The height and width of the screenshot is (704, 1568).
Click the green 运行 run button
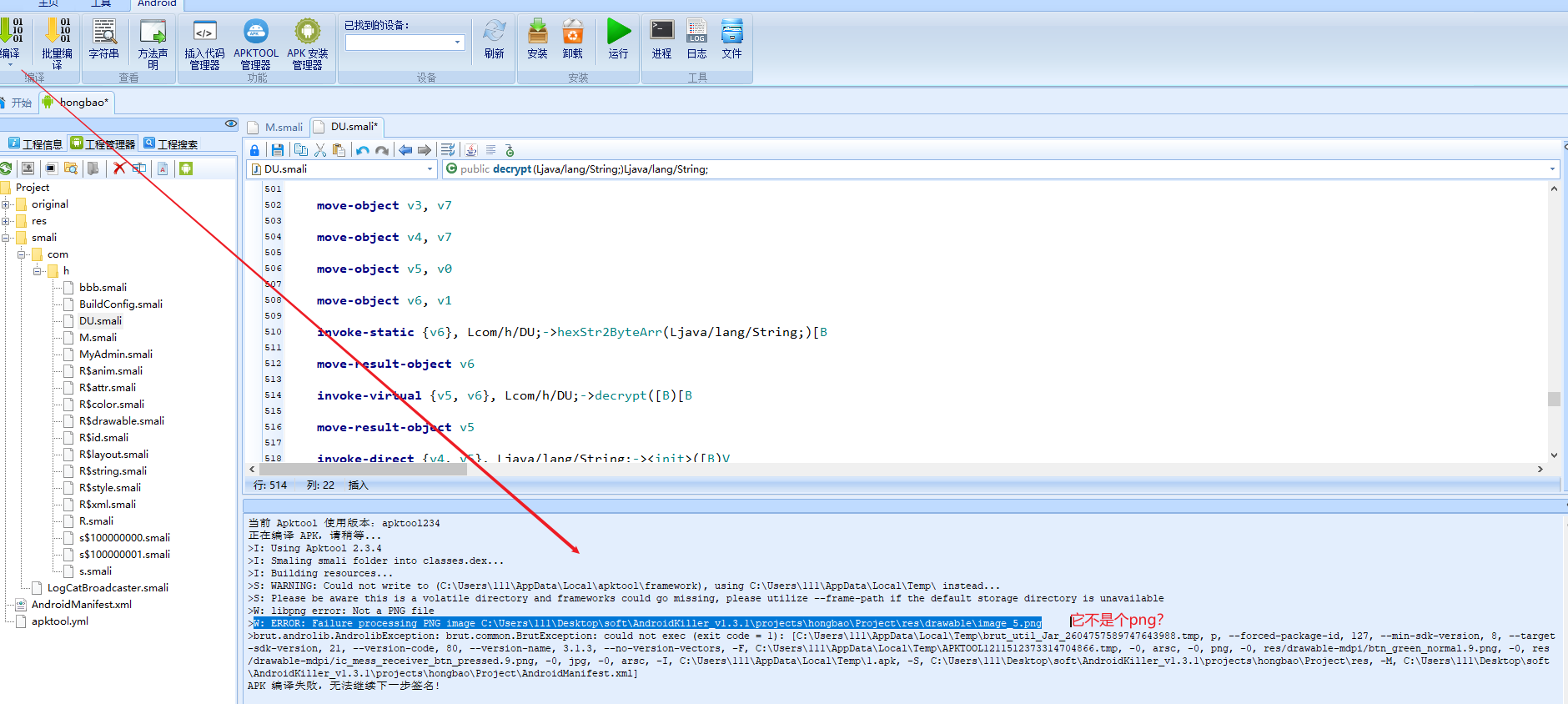[618, 39]
